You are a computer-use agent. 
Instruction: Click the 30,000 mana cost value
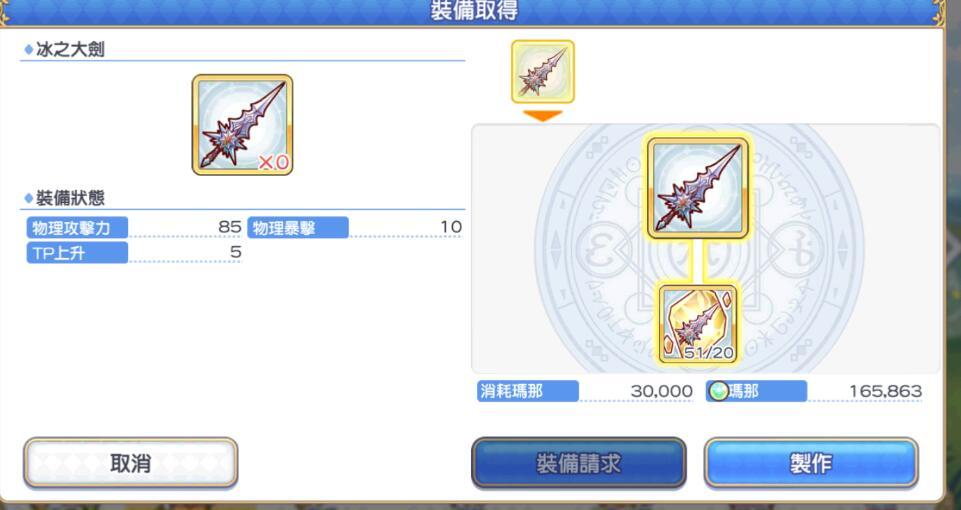point(661,391)
